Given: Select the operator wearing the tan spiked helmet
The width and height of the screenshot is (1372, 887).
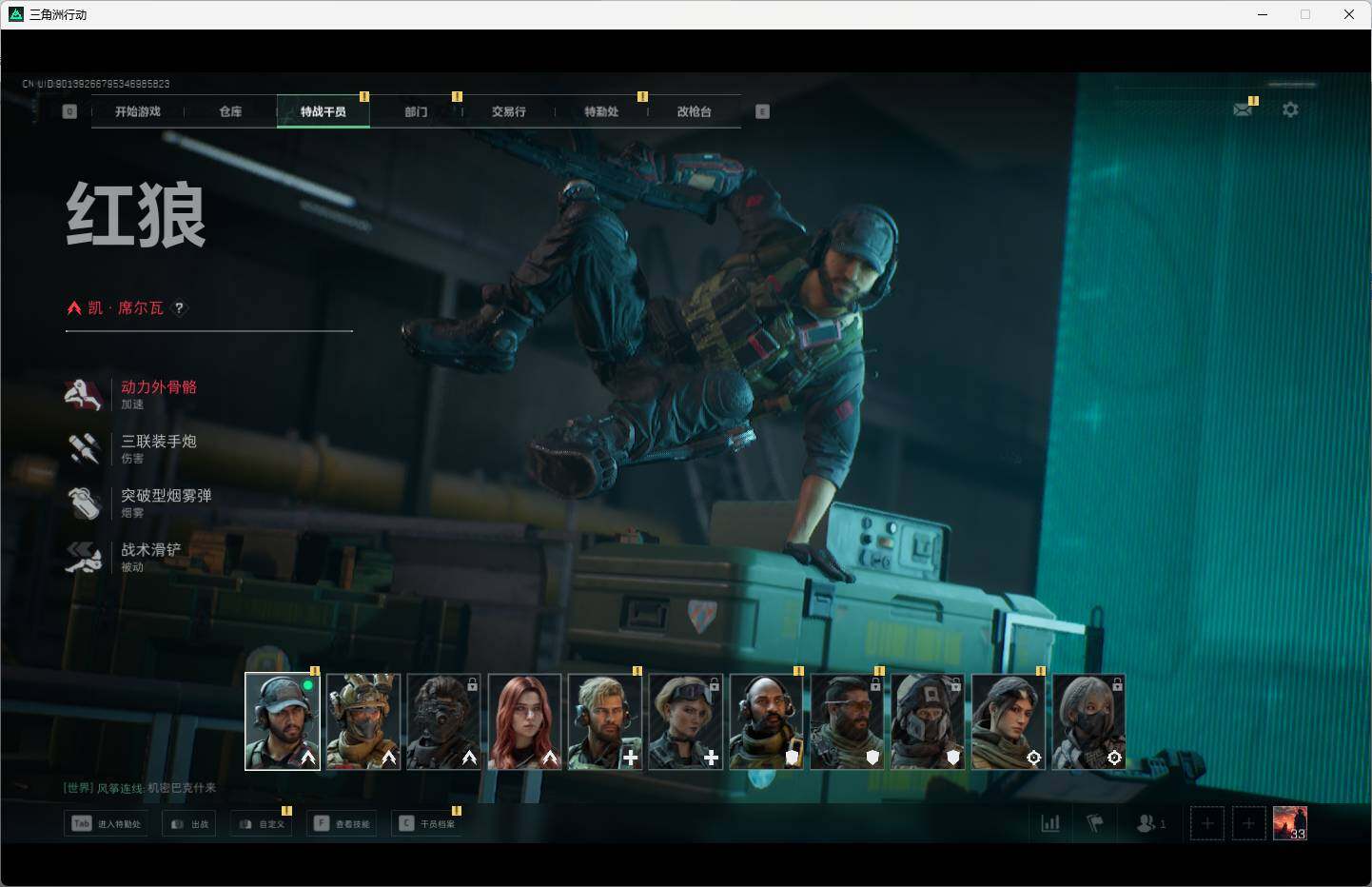Looking at the screenshot, I should click(363, 721).
